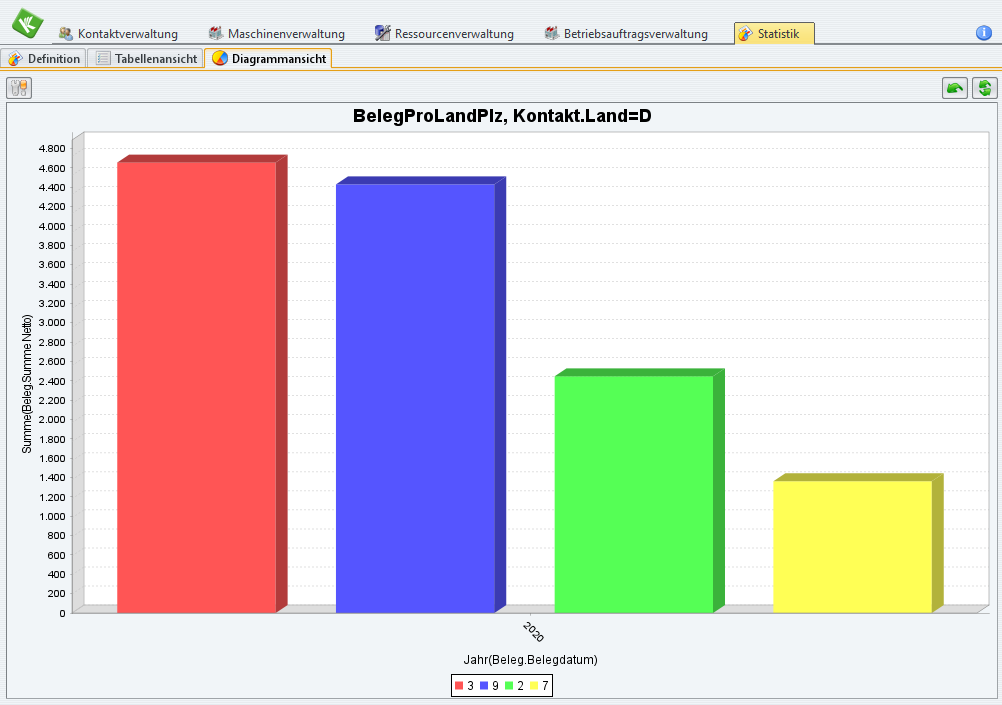Click the Maschinenverwaltung tab icon
The height and width of the screenshot is (705, 1002).
[x=216, y=33]
